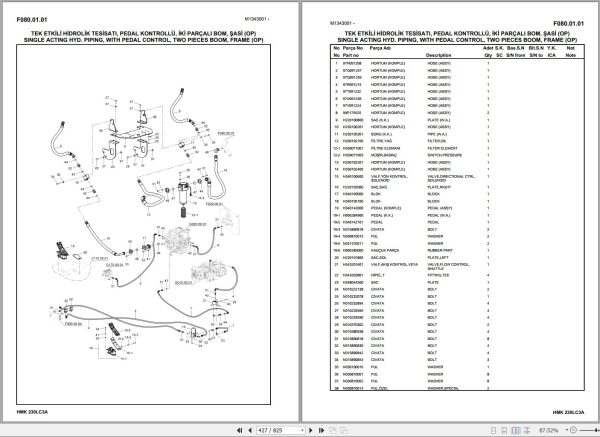Image resolution: width=600 pixels, height=437 pixels.
Task: Switch to single page view
Action: pos(494,430)
